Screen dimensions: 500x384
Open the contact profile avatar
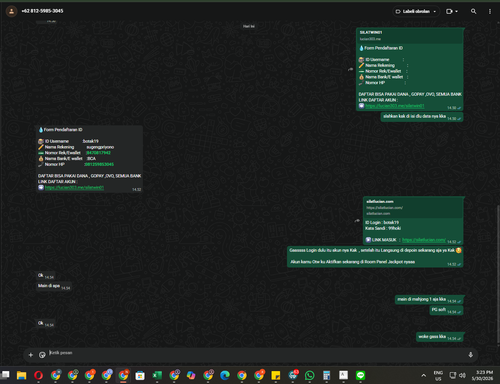11,11
